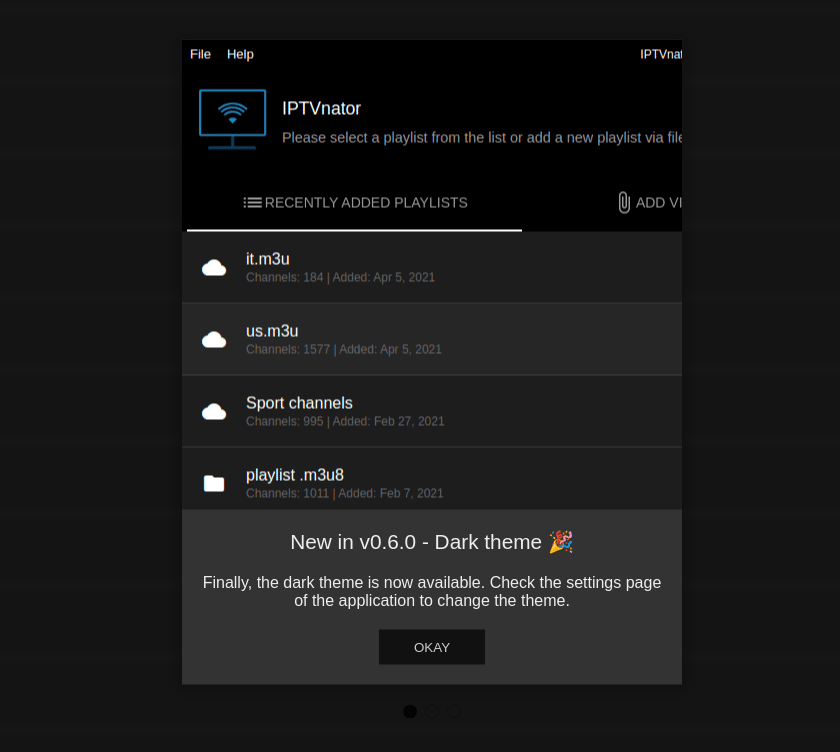Select the first carousel dot indicator
This screenshot has width=840, height=752.
pos(410,711)
